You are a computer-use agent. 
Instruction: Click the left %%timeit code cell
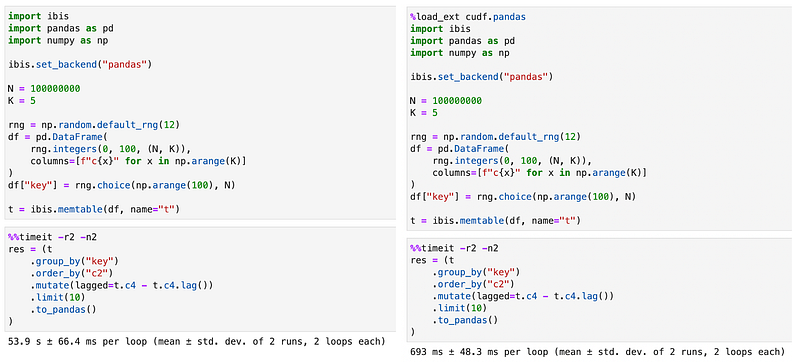coord(200,279)
